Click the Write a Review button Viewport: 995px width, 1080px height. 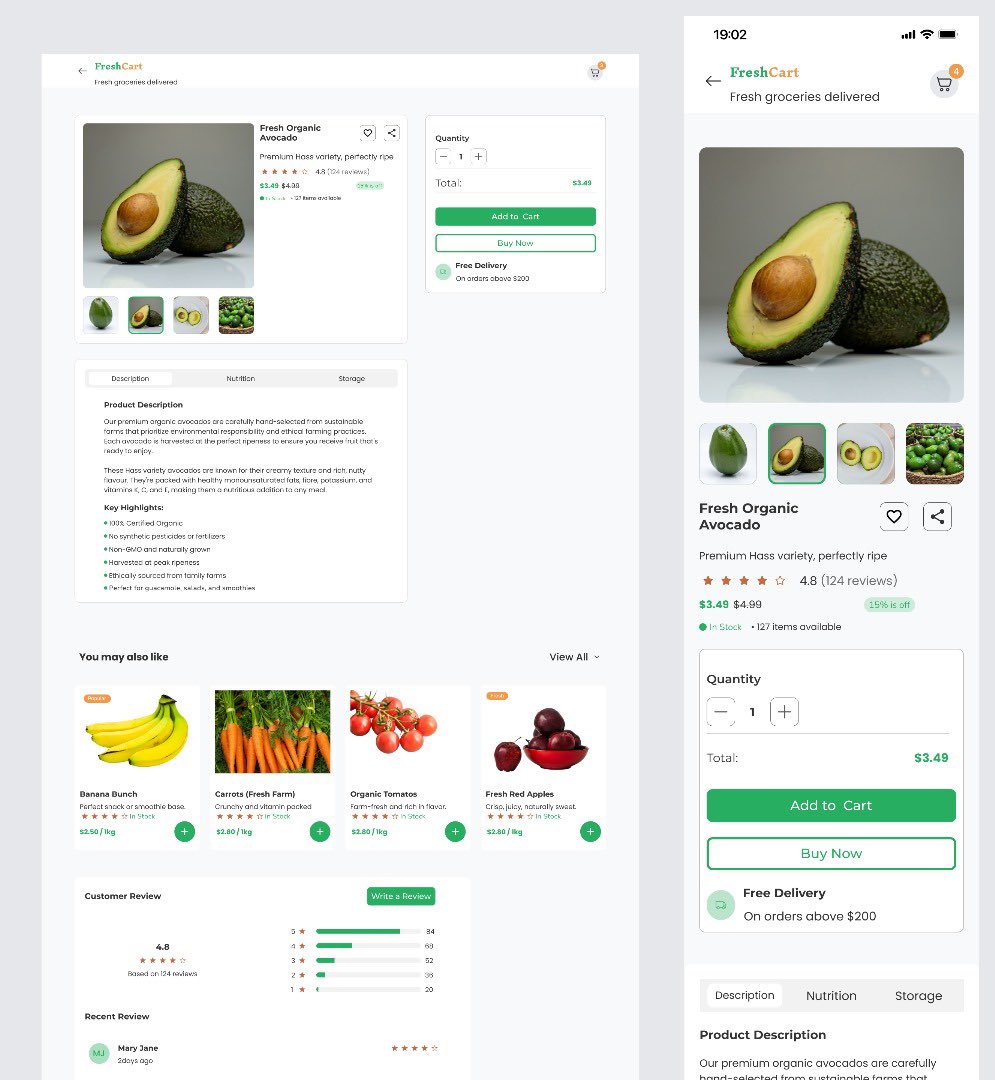(x=401, y=896)
